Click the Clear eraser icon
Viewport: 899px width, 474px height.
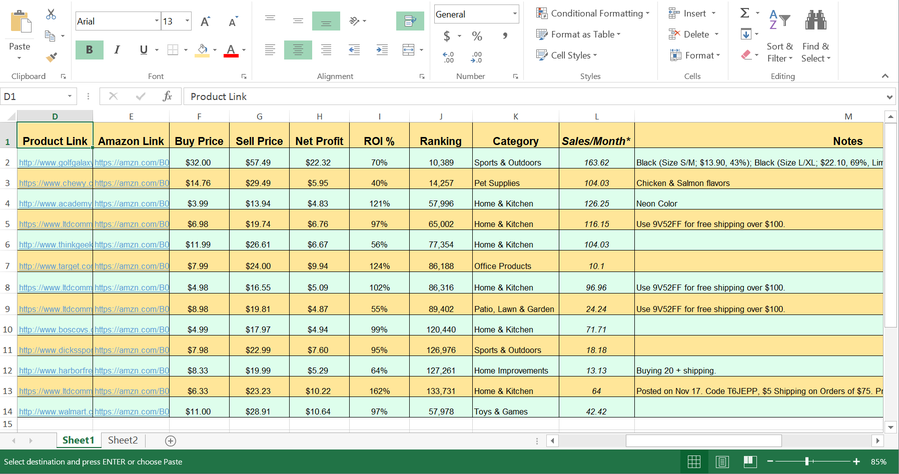(746, 56)
